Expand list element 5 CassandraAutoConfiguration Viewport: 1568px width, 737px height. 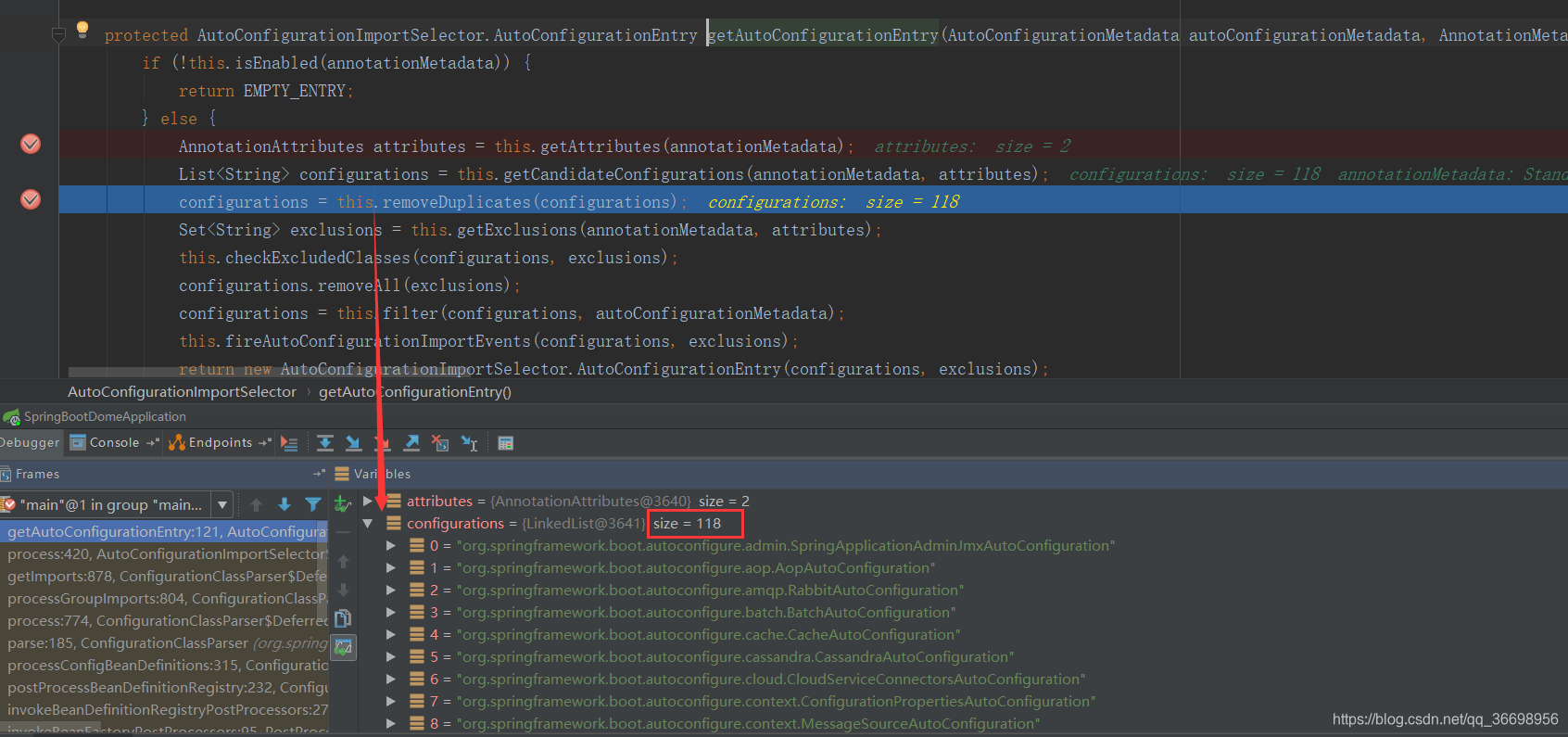coord(391,657)
